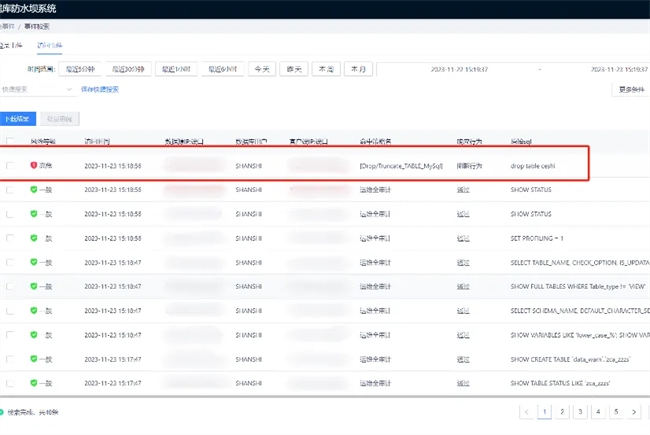Click the SHANSHI user in drop table ceshi row
Image resolution: width=650 pixels, height=435 pixels.
click(249, 166)
